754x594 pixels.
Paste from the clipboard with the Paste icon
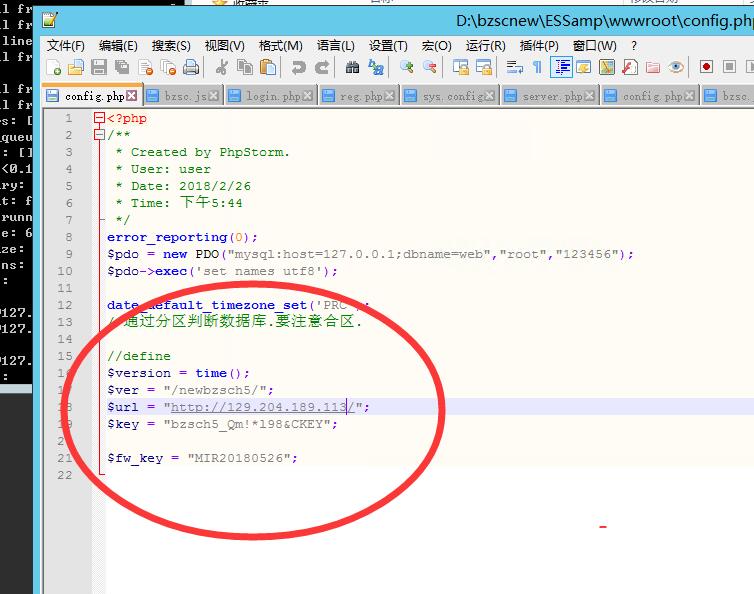tap(268, 67)
